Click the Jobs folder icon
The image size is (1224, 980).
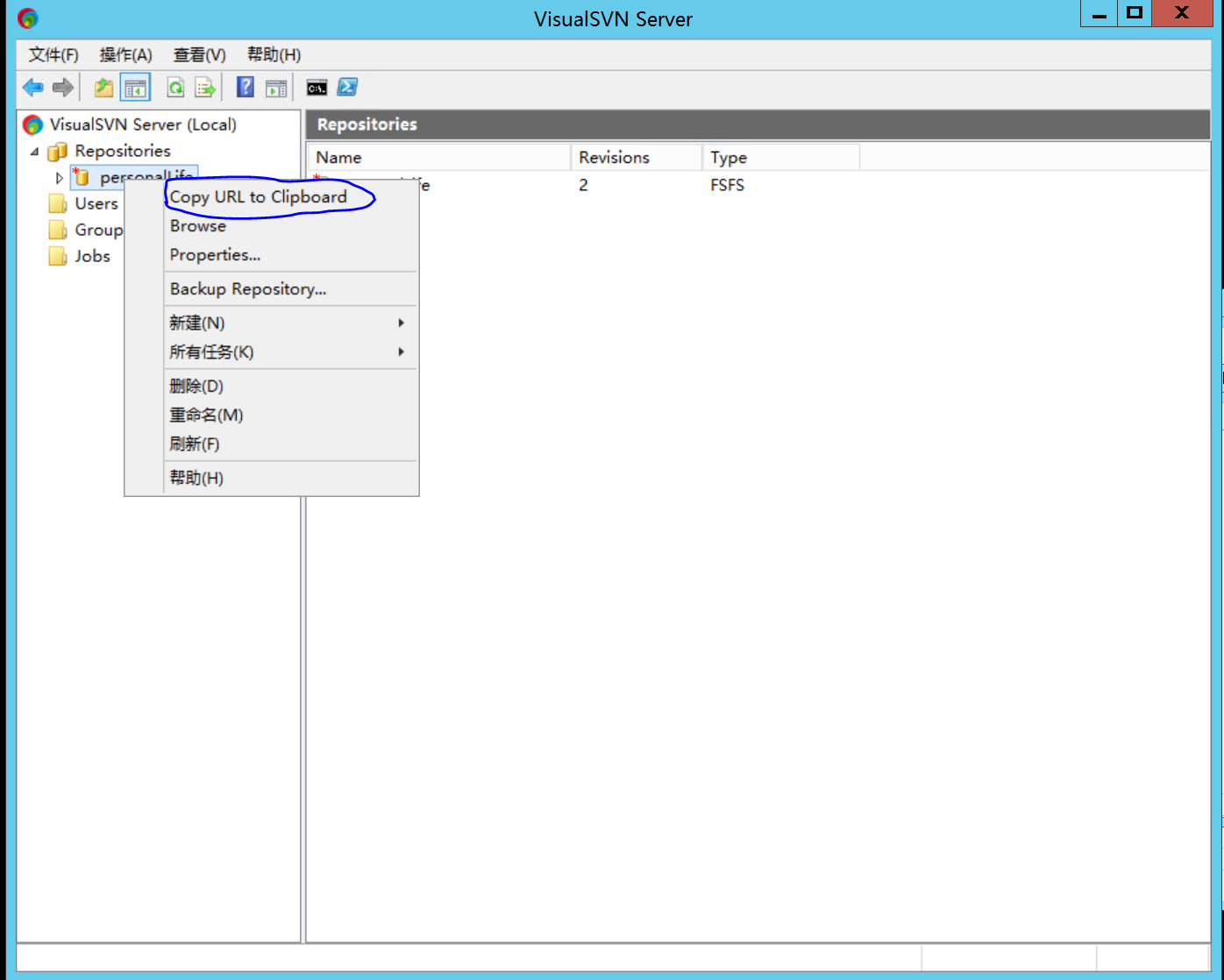58,256
